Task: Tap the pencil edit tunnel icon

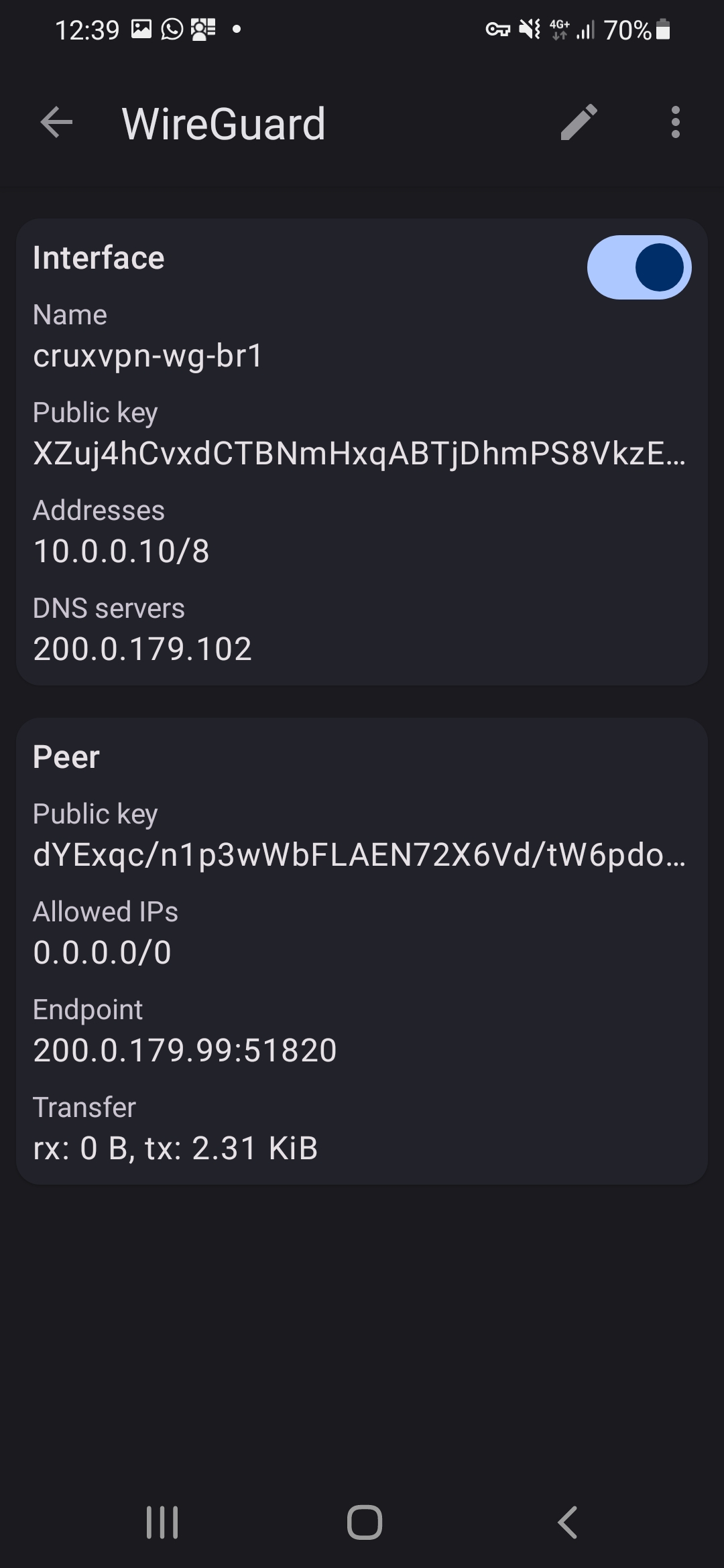Action: pyautogui.click(x=579, y=123)
